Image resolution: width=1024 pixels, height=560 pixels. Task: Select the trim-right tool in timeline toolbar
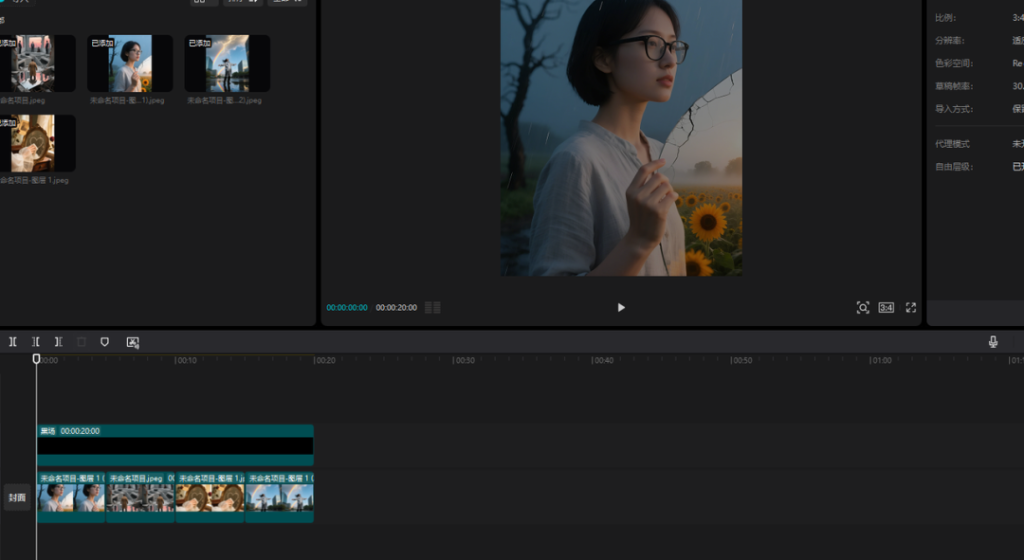tap(58, 342)
